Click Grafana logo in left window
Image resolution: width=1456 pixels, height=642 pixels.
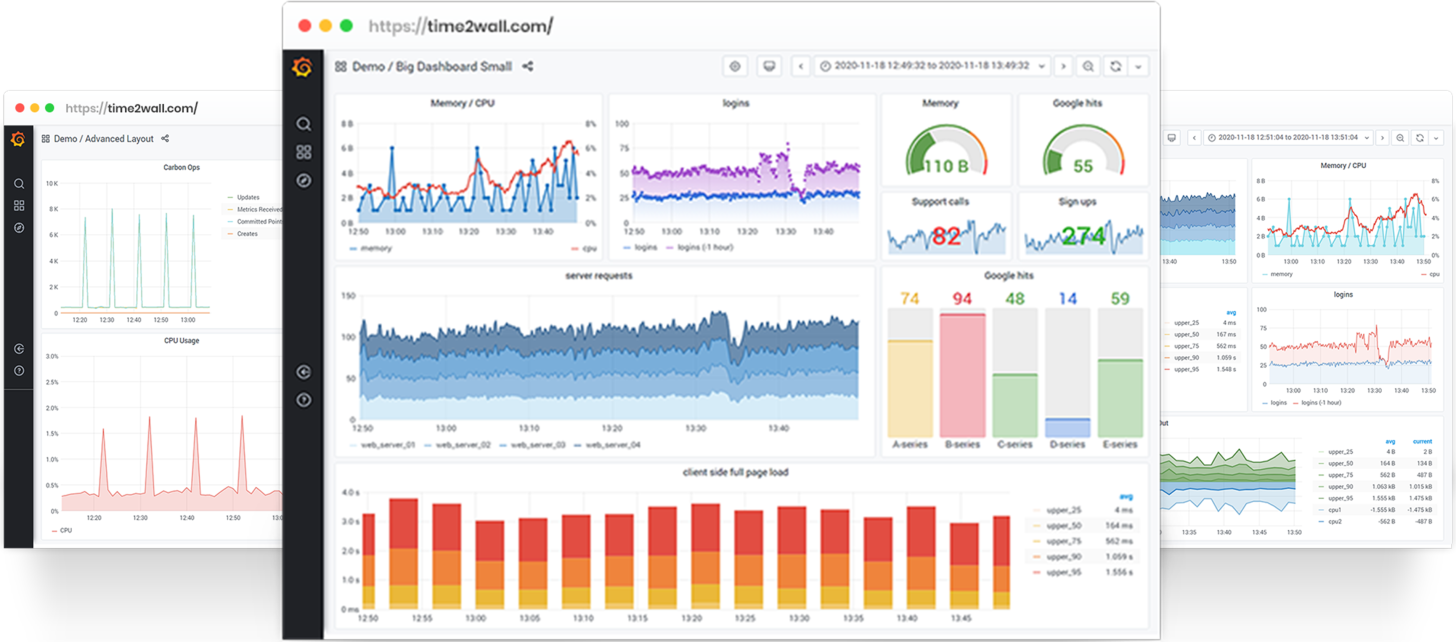point(18,139)
